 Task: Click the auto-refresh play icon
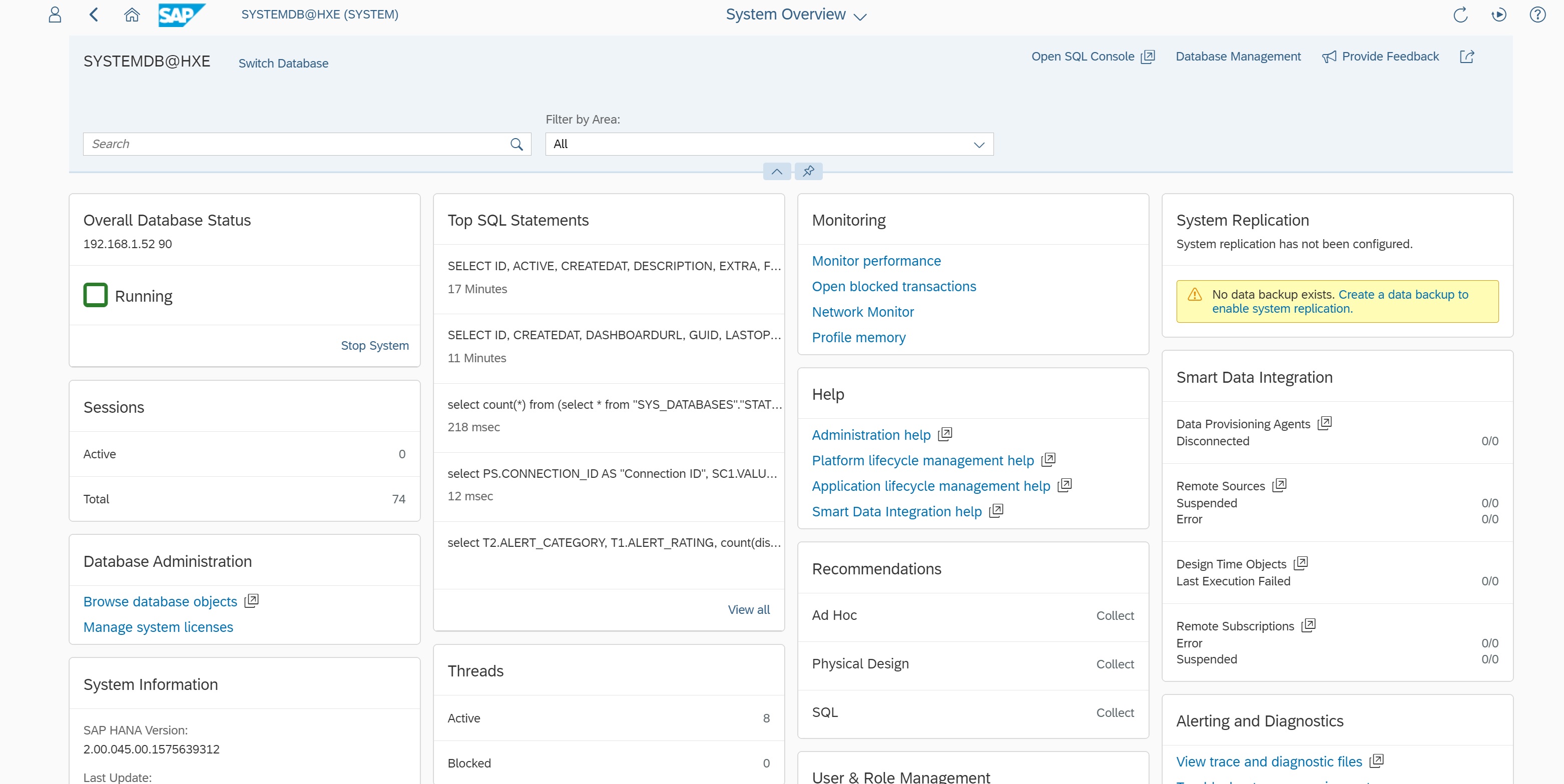1498,15
